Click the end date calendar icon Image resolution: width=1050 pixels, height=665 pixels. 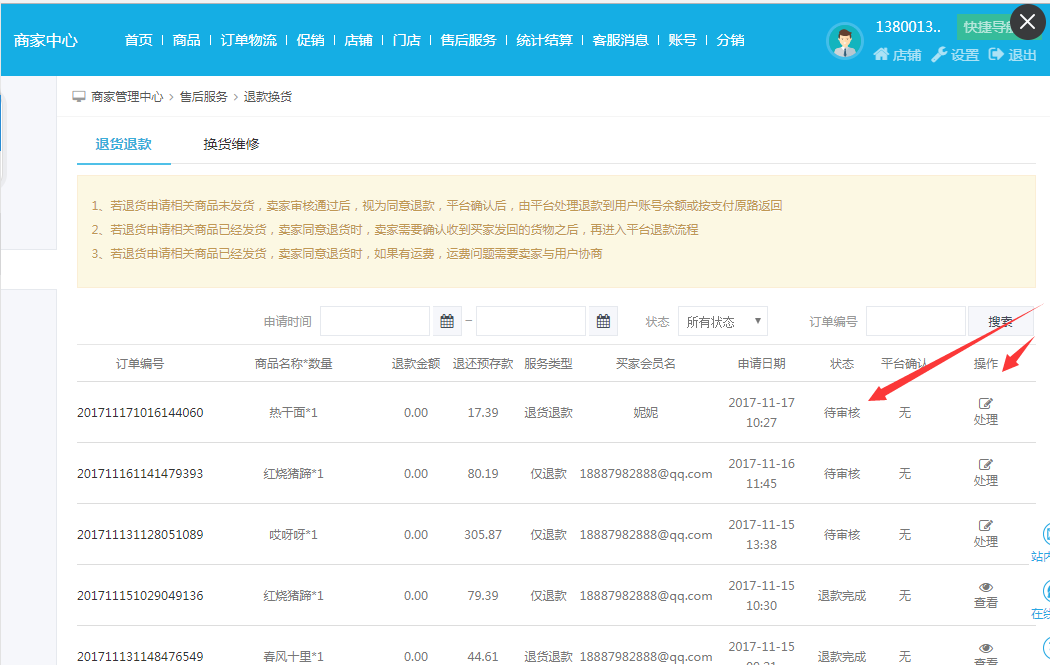point(603,321)
